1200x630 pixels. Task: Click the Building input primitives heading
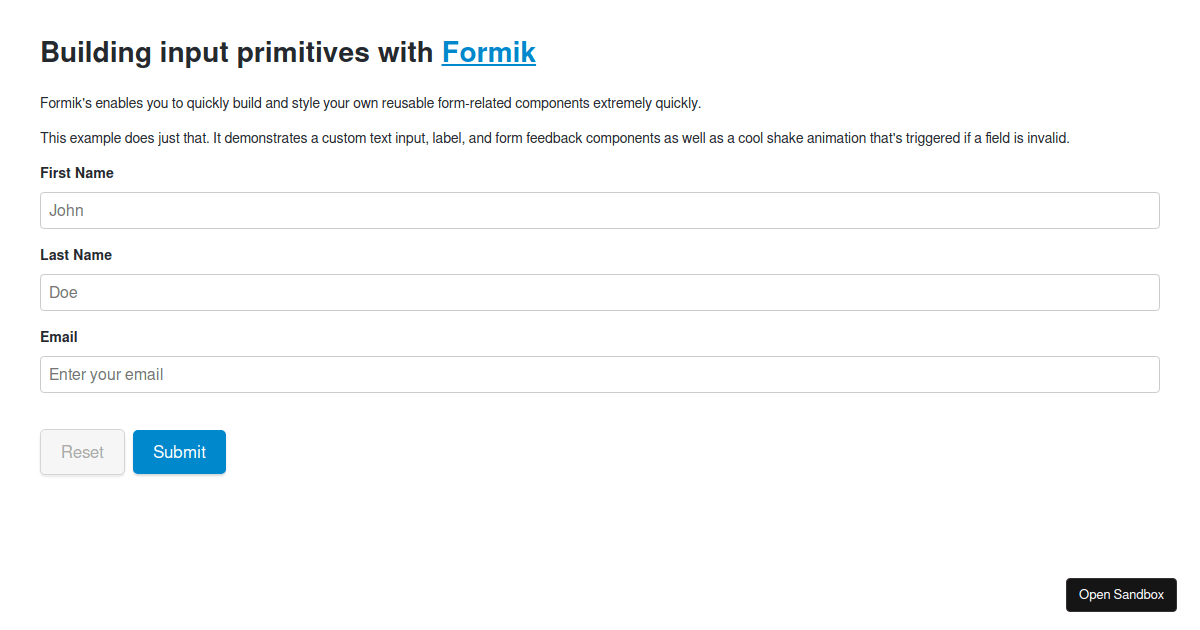point(238,52)
